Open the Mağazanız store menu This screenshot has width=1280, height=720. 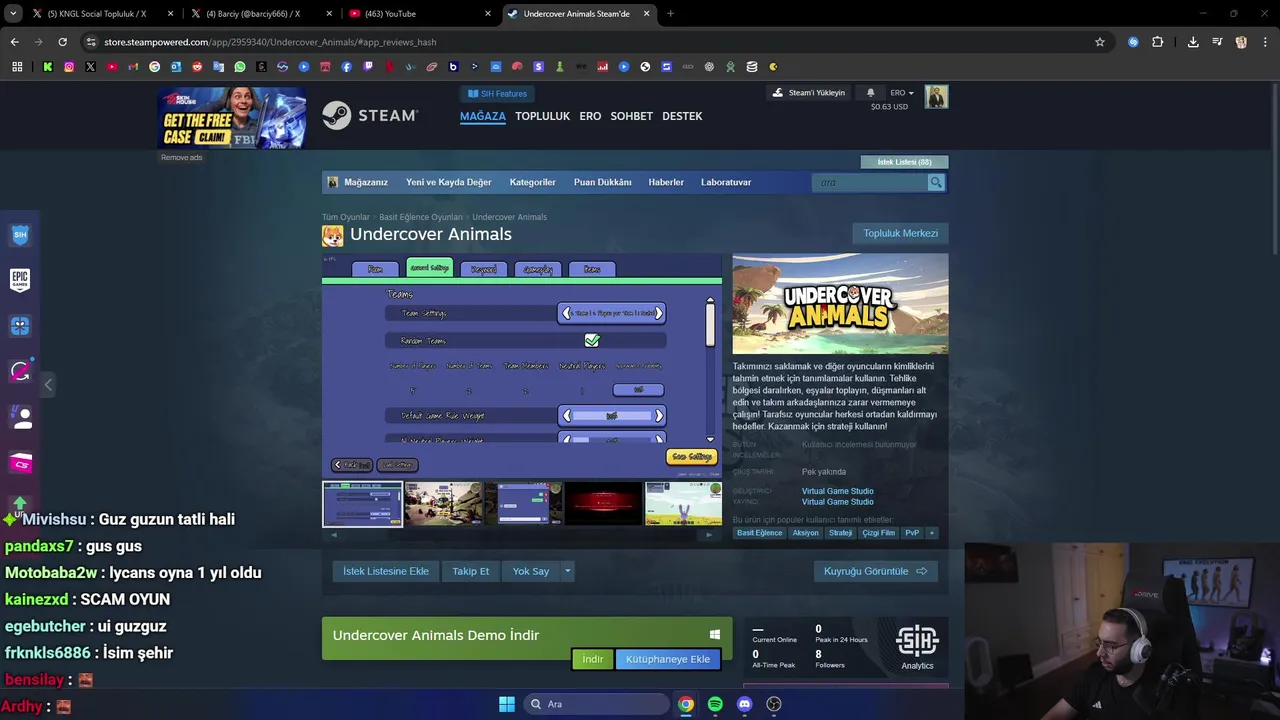366,182
